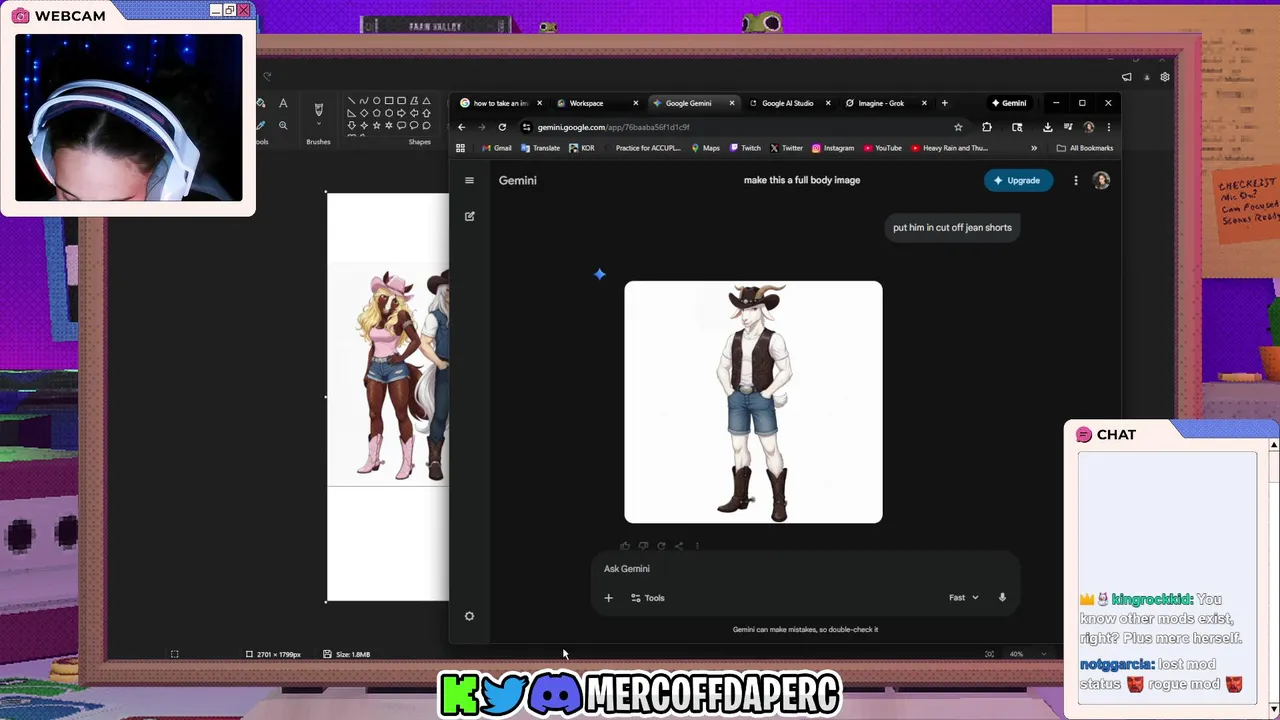Open the Gemini account avatar

pos(1101,180)
